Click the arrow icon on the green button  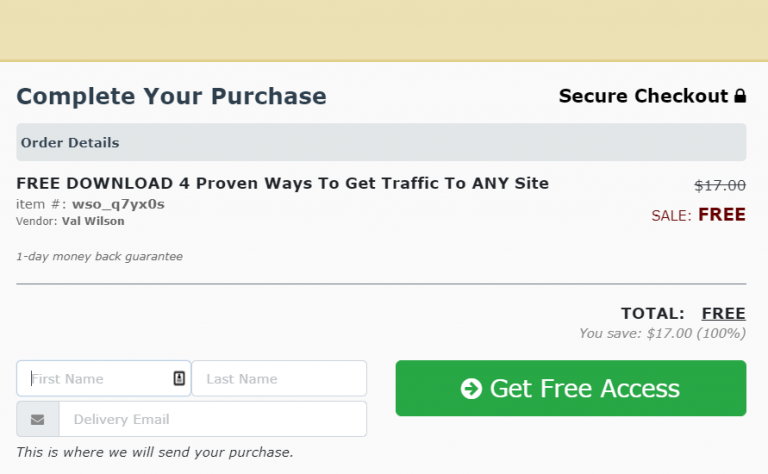[x=471, y=388]
